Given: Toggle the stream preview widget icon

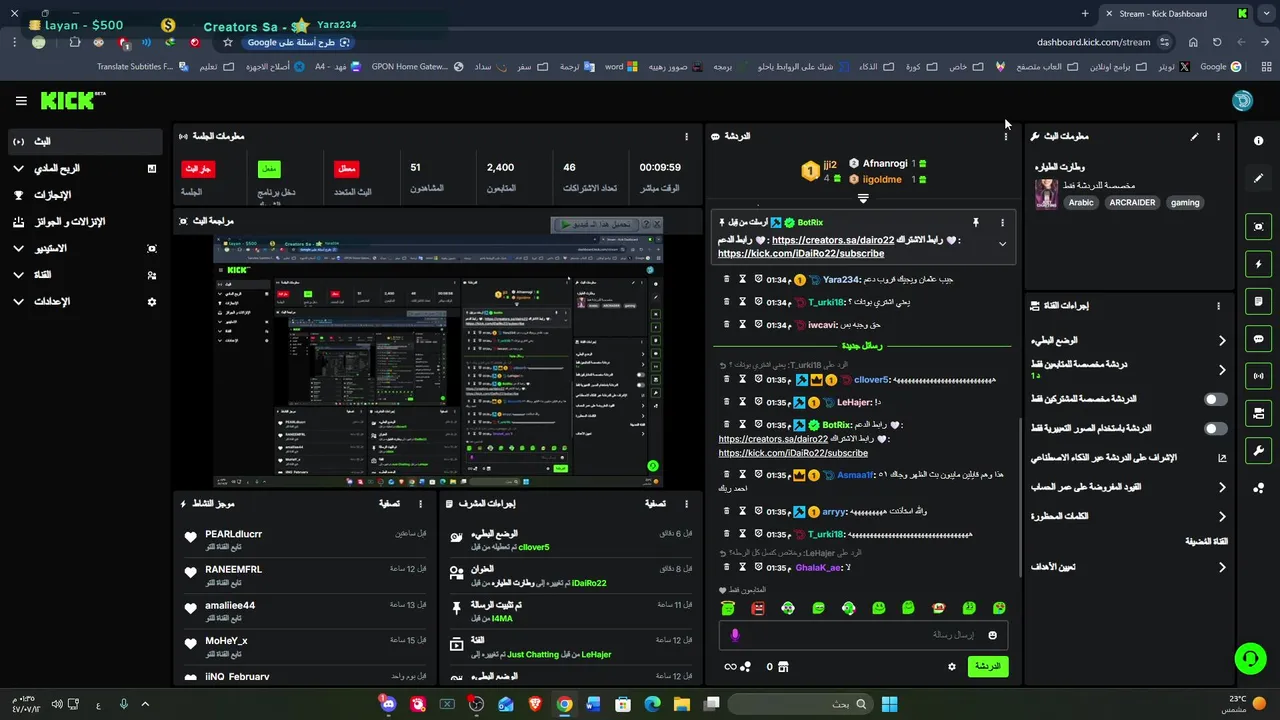Looking at the screenshot, I should (x=1258, y=227).
